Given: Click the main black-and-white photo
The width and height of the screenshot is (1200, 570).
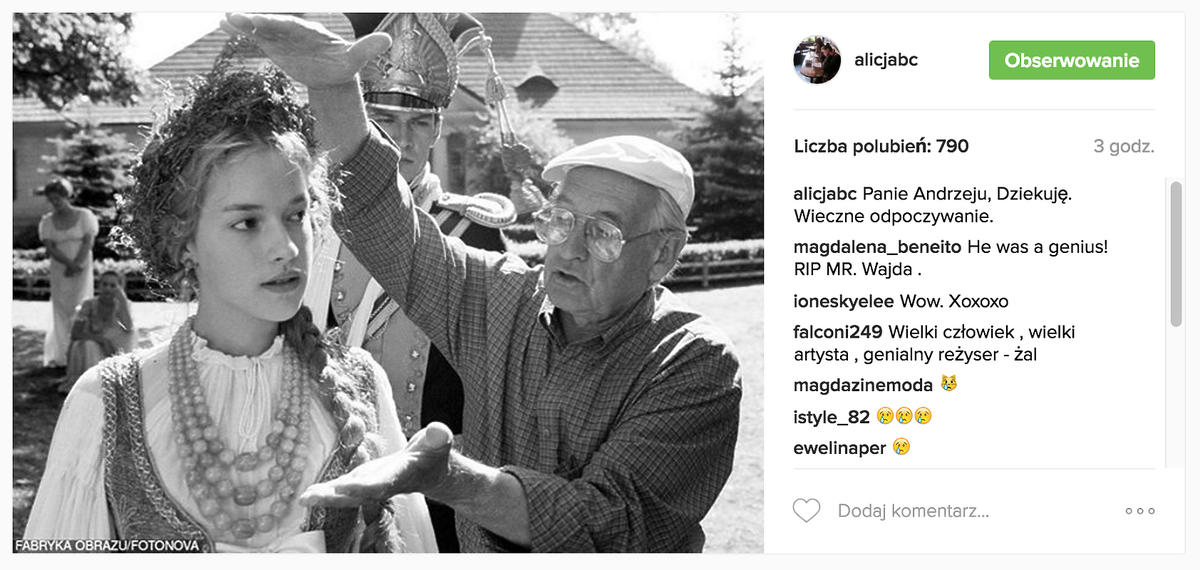Looking at the screenshot, I should coord(388,283).
